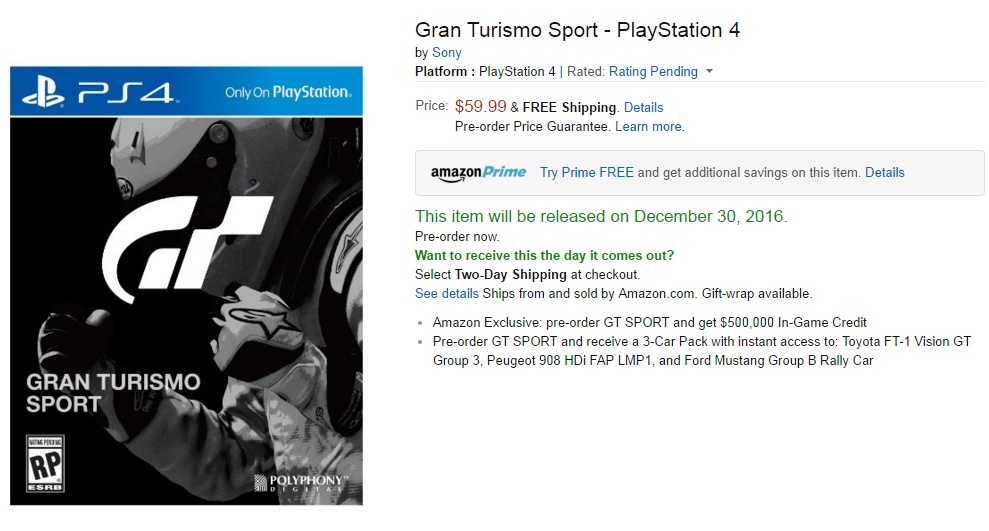Open the Sony brand link

[x=447, y=52]
